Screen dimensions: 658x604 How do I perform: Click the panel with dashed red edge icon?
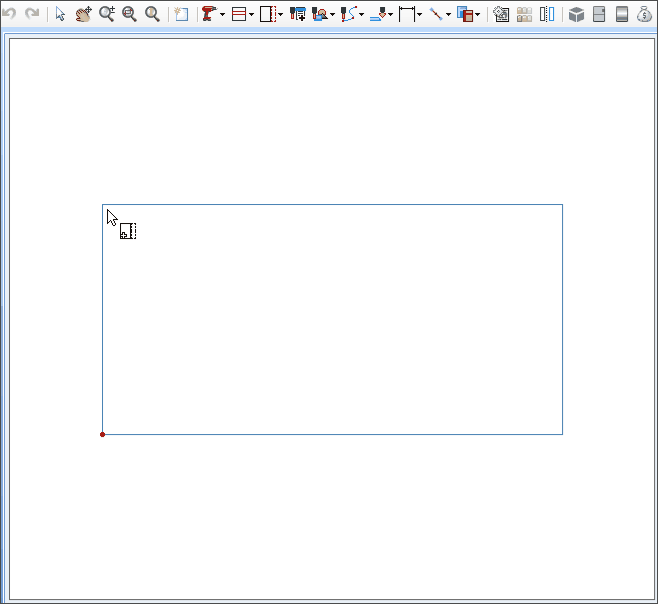(268, 14)
